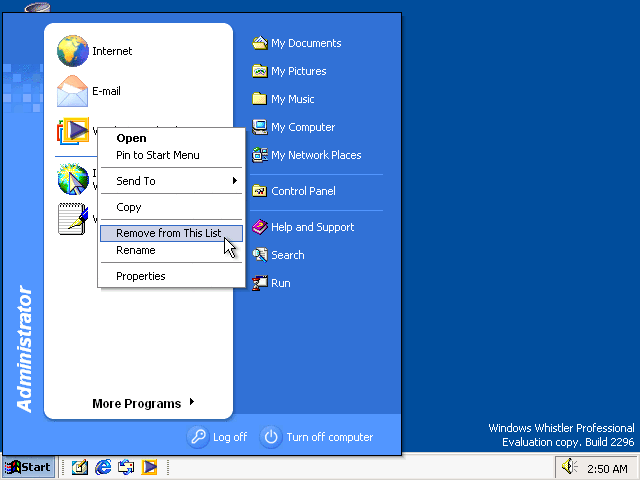The width and height of the screenshot is (640, 480).
Task: Choose Rename in the context menu
Action: coord(171,250)
